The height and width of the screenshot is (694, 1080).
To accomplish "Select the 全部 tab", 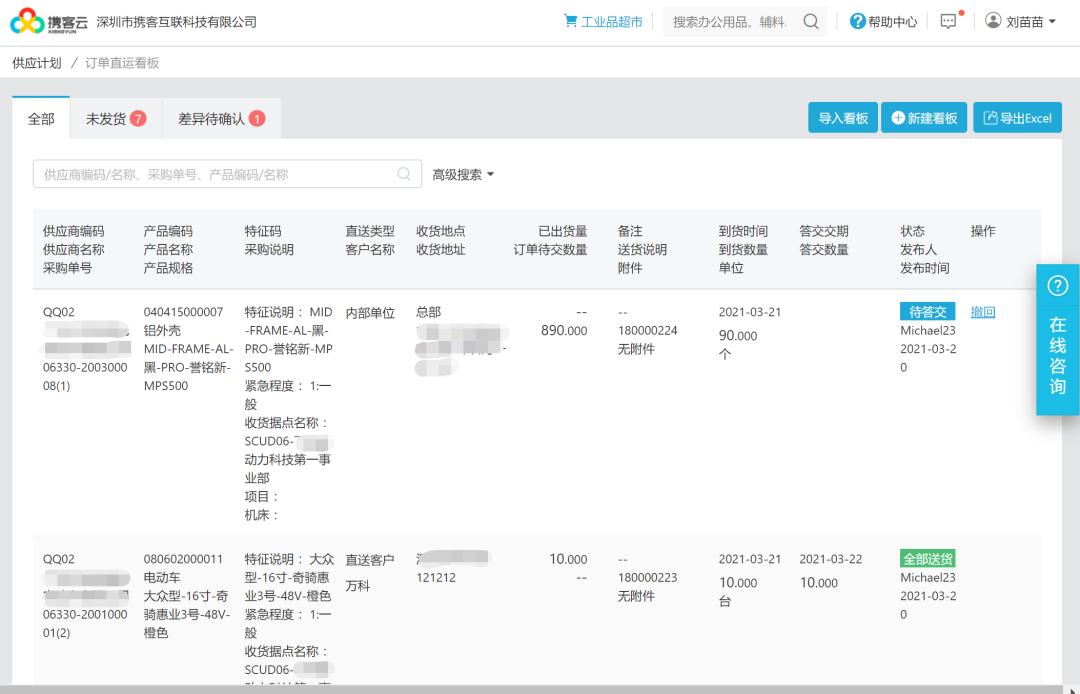I will (x=41, y=117).
